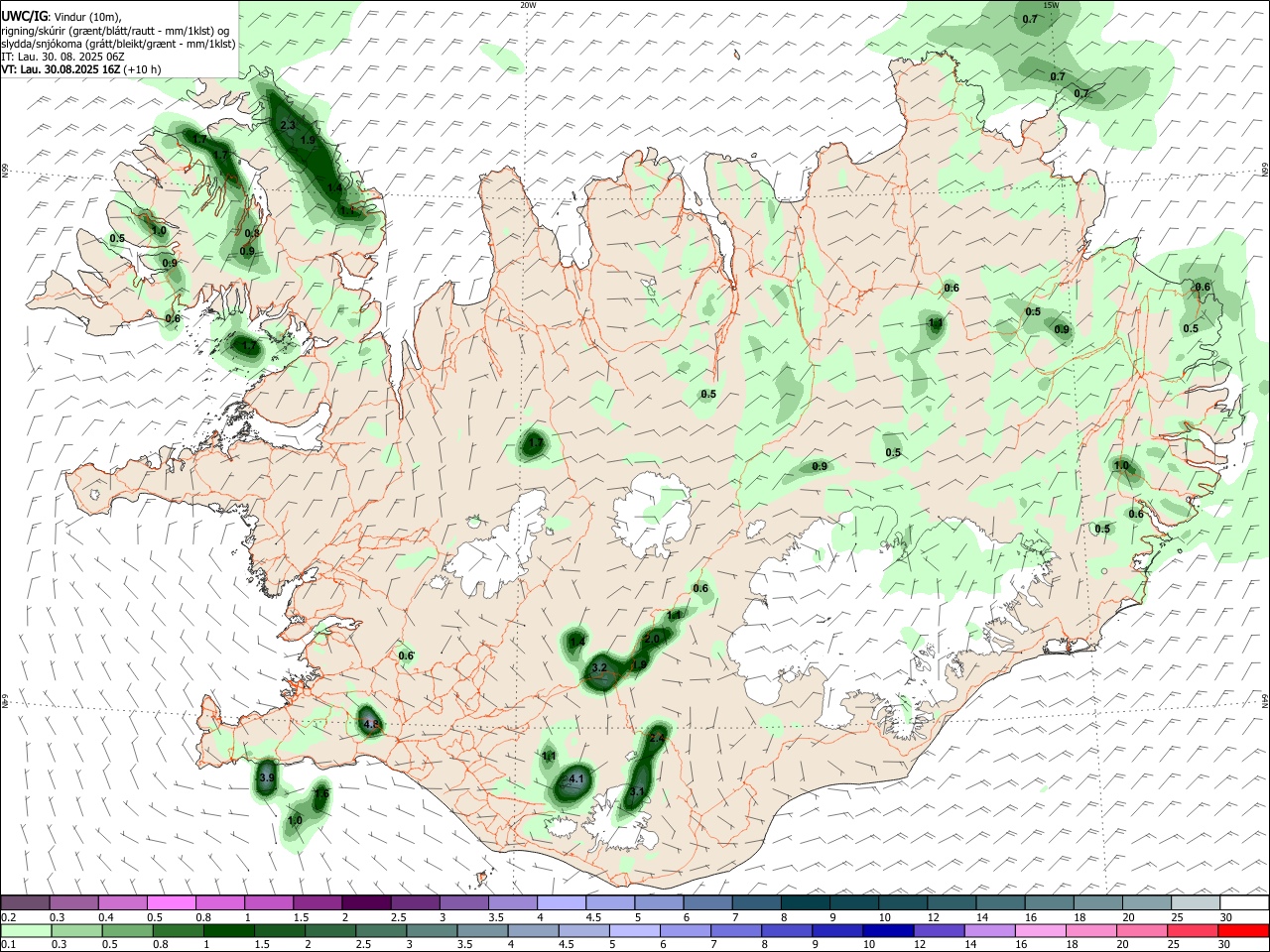Click the 4.1 precipitation value on the map
The image size is (1270, 952).
point(575,779)
